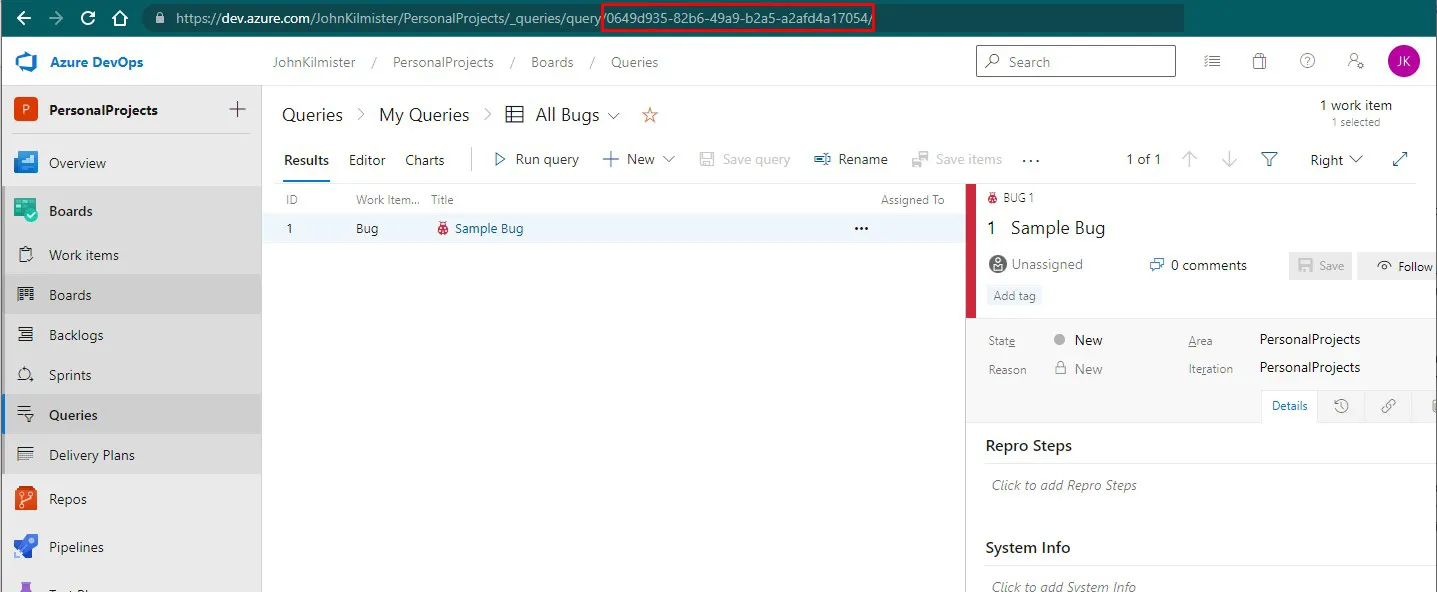Viewport: 1437px width, 592px height.
Task: Open the All Bugs query dropdown
Action: (612, 115)
